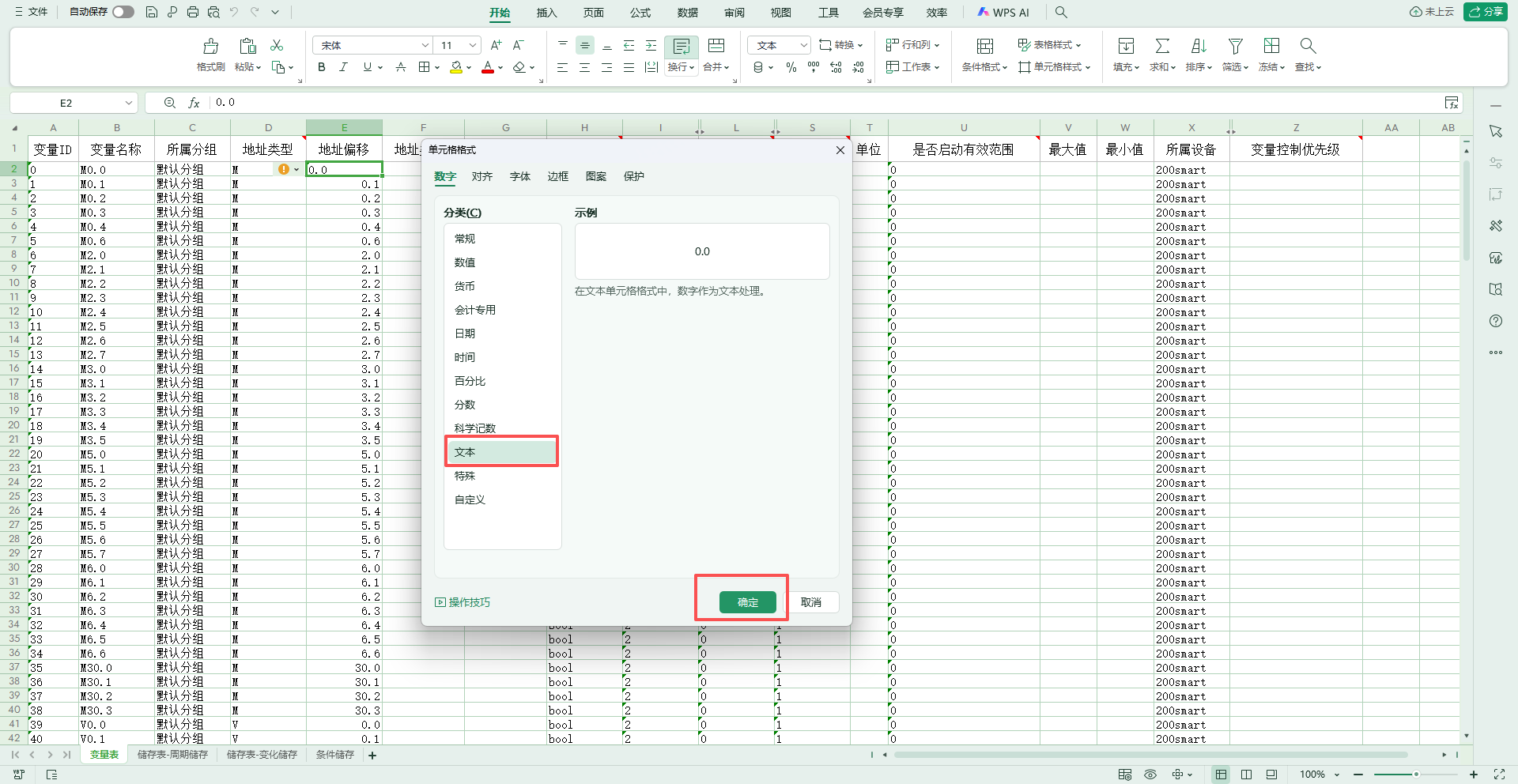Toggle bold formatting in the ribbon
This screenshot has height=784, width=1518.
tap(321, 67)
